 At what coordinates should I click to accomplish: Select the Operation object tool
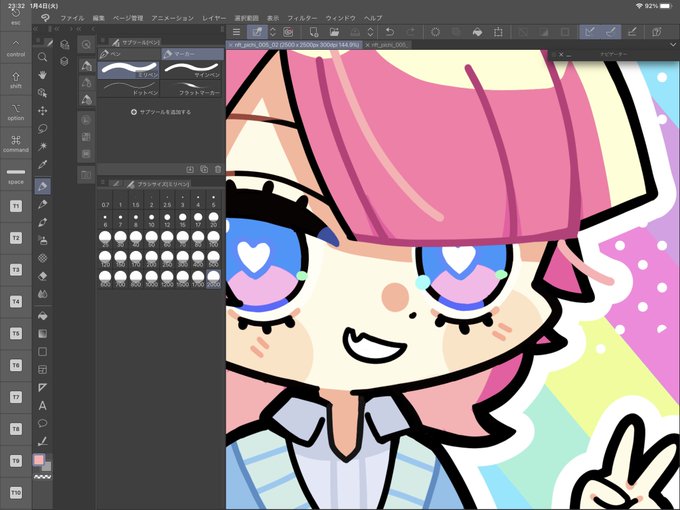tap(42, 93)
